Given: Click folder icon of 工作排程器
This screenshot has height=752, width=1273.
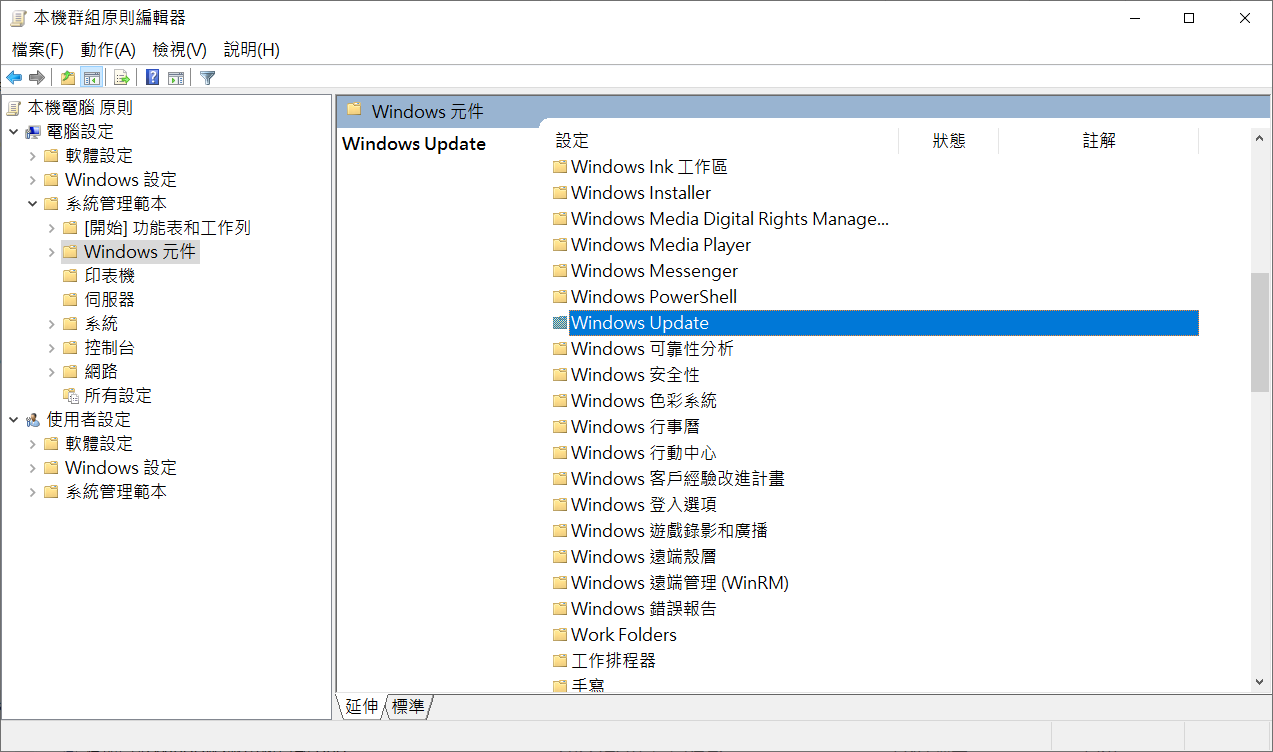Looking at the screenshot, I should [560, 661].
